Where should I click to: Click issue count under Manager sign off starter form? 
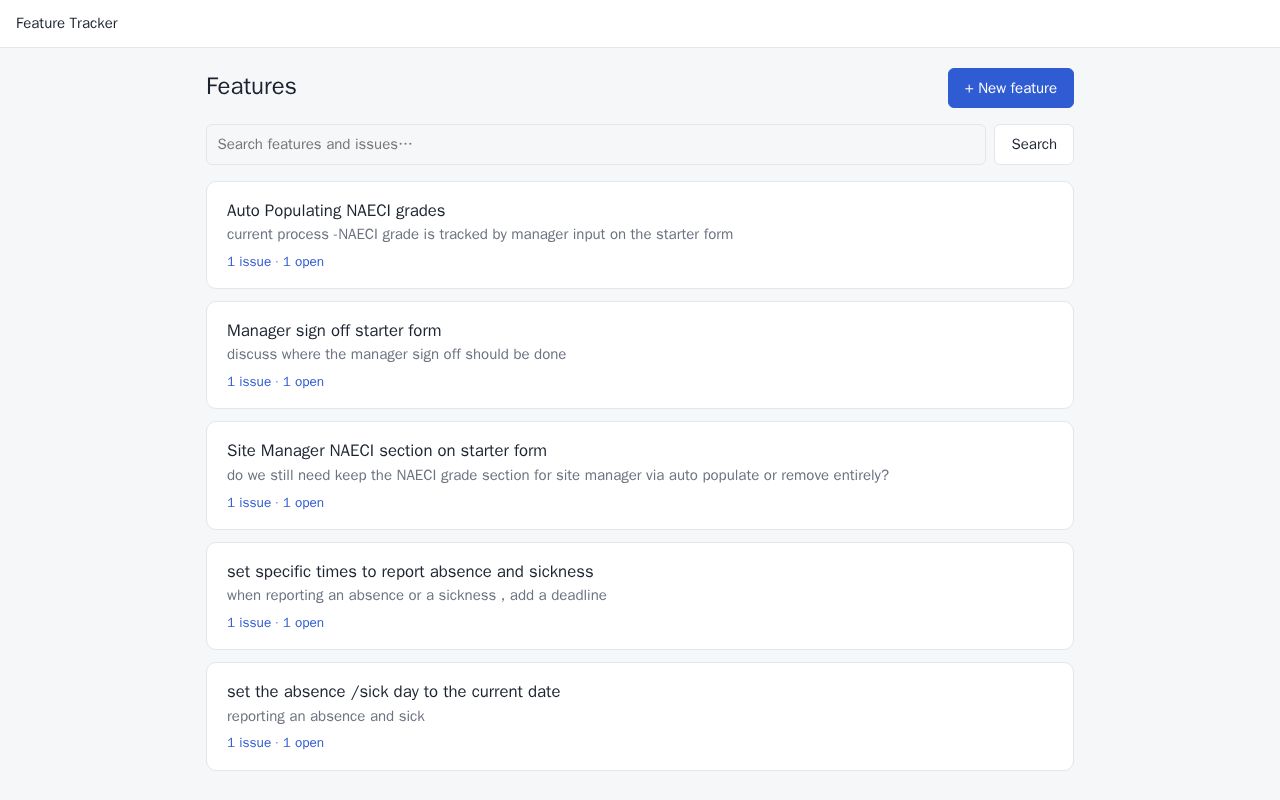[x=275, y=382]
